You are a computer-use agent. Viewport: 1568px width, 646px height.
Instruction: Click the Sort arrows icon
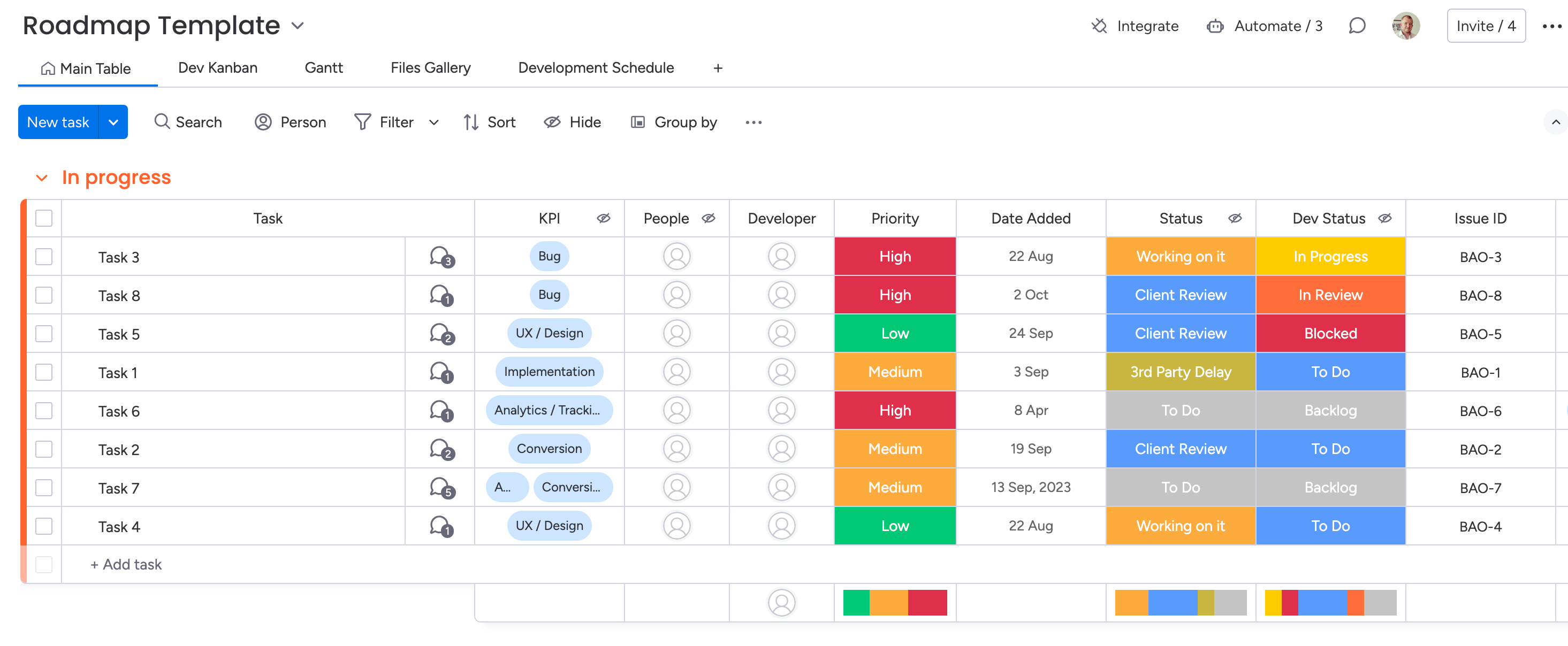[470, 122]
